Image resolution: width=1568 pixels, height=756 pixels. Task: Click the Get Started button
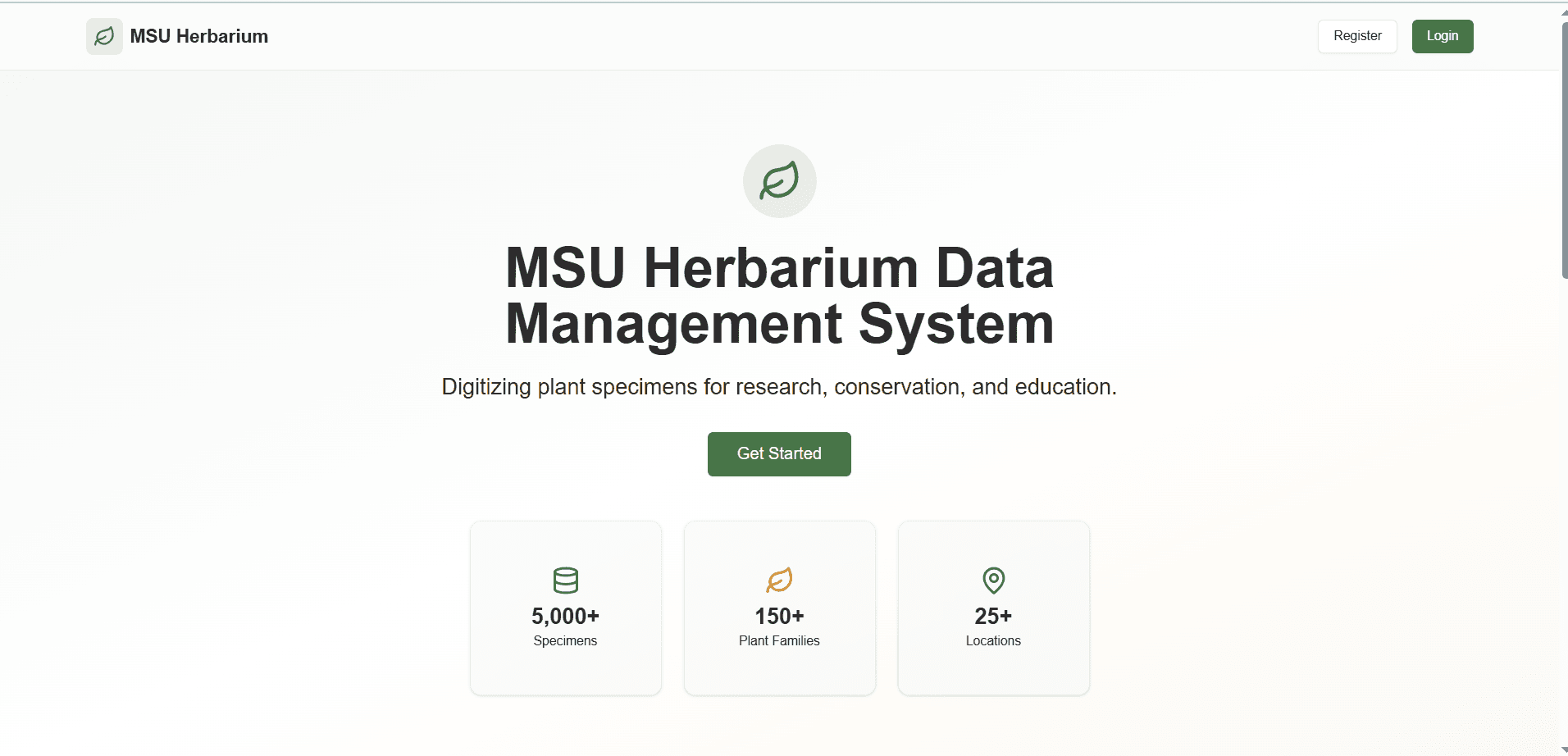(x=779, y=454)
